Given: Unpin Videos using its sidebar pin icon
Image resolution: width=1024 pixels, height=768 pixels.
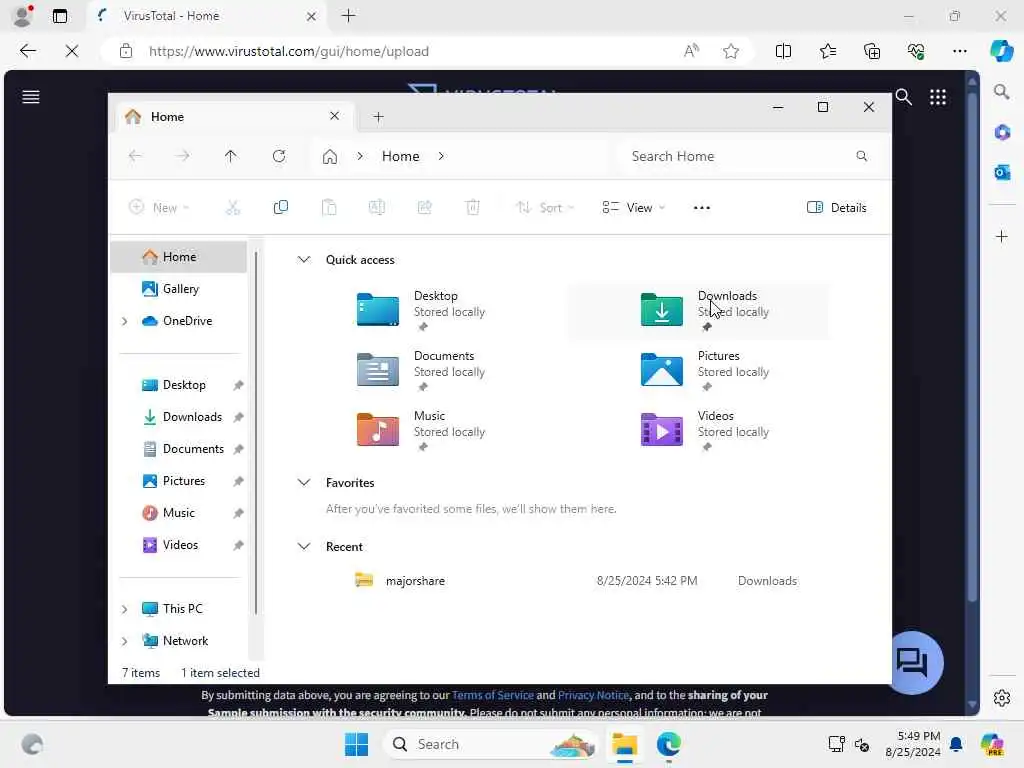Looking at the screenshot, I should (x=238, y=545).
